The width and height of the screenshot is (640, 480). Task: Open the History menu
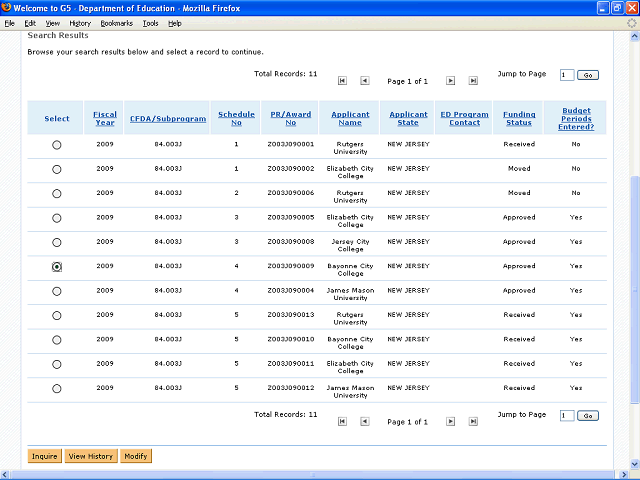79,23
